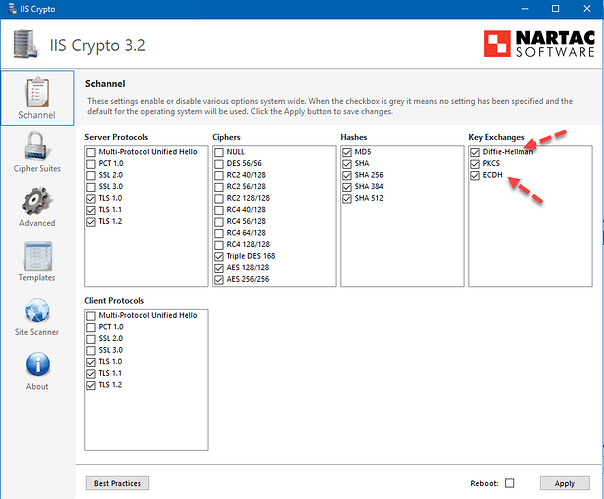Enable DES 56/56 cipher
This screenshot has width=604, height=499.
click(219, 164)
